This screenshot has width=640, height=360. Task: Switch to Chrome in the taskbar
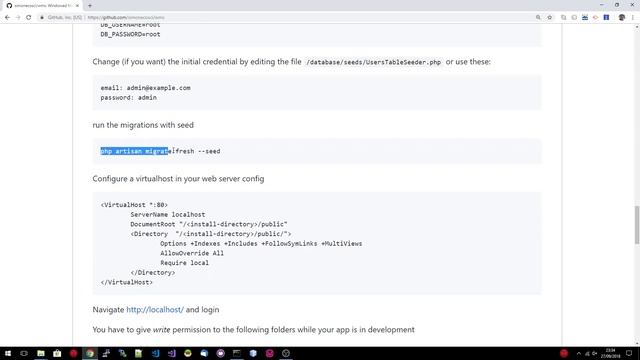[x=90, y=353]
